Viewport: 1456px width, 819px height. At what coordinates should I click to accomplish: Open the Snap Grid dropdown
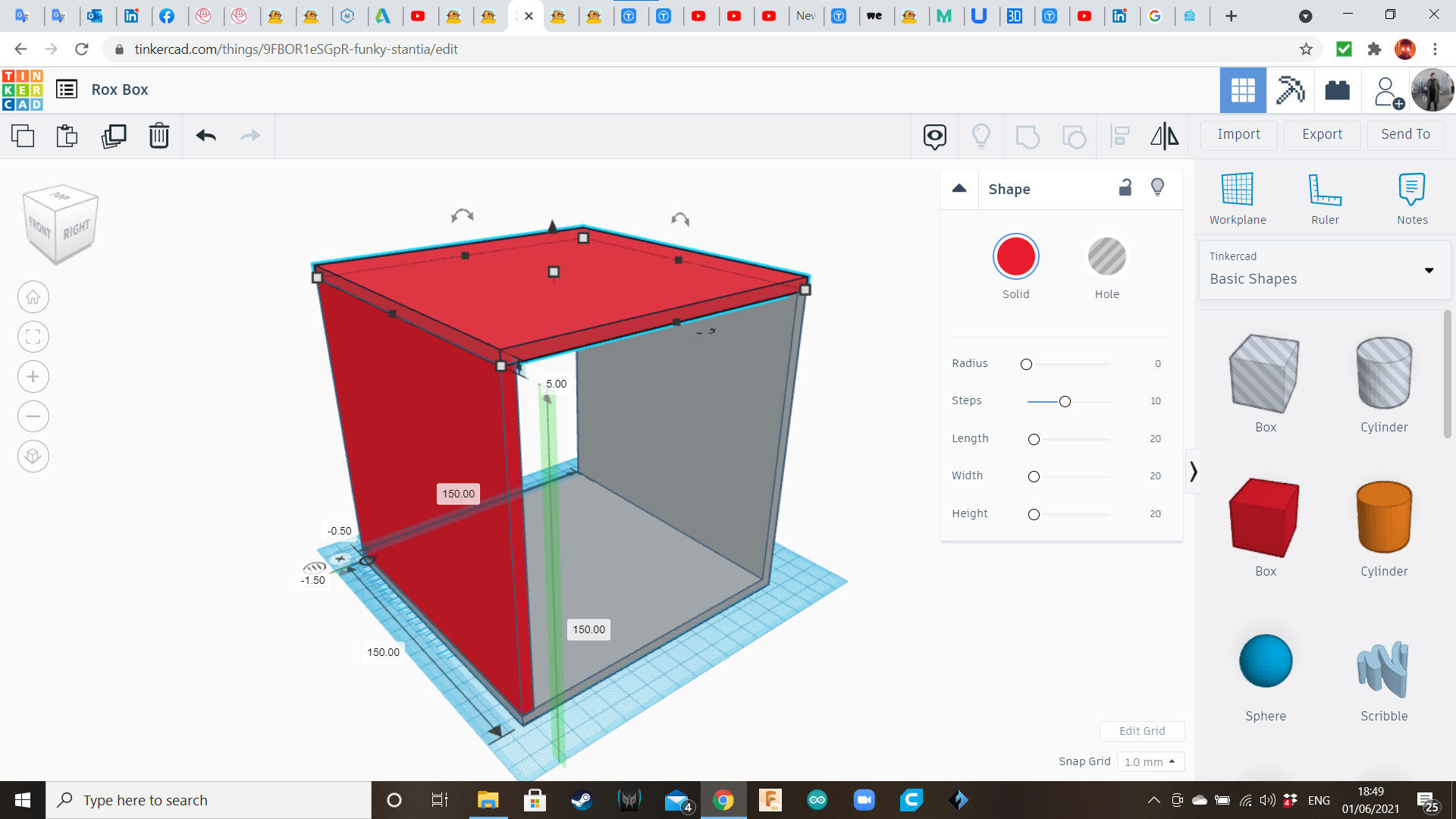[1150, 761]
